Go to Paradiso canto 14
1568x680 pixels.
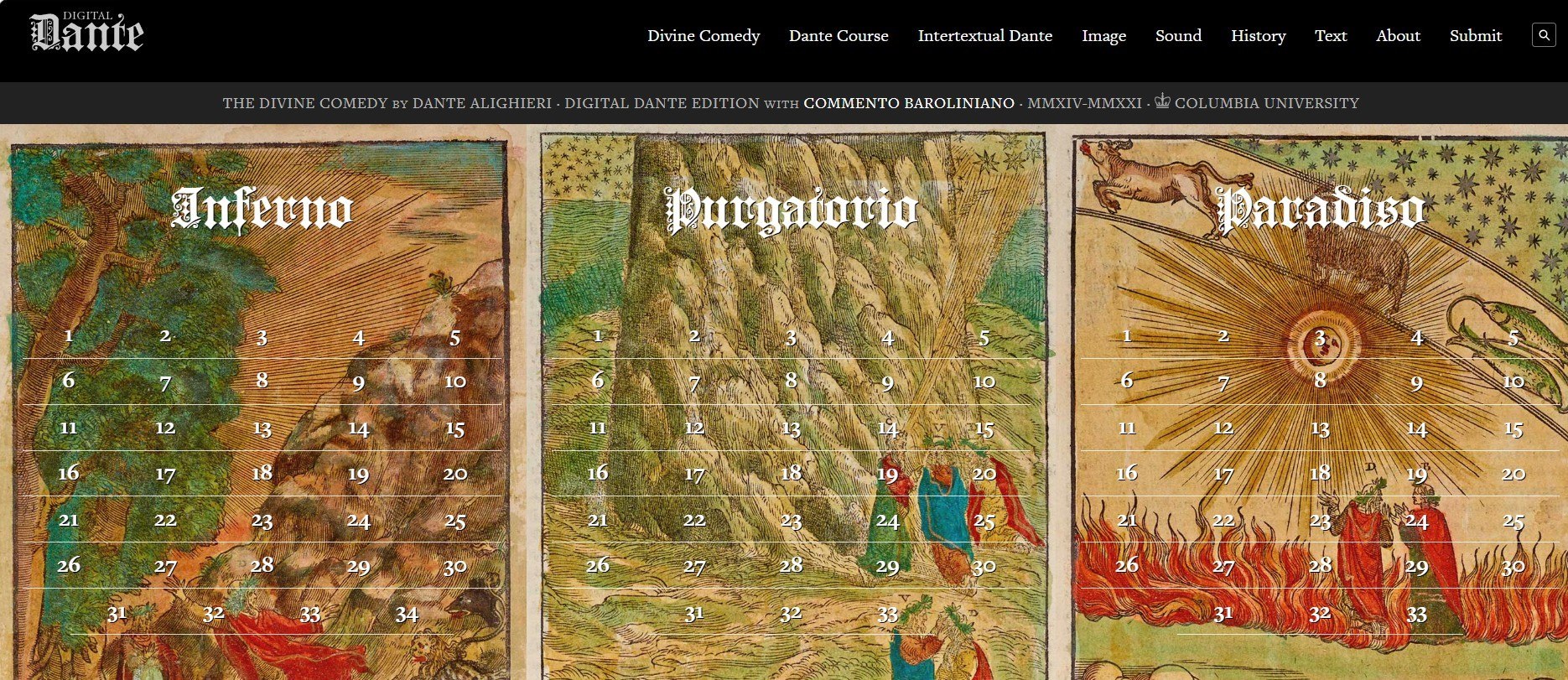1416,428
